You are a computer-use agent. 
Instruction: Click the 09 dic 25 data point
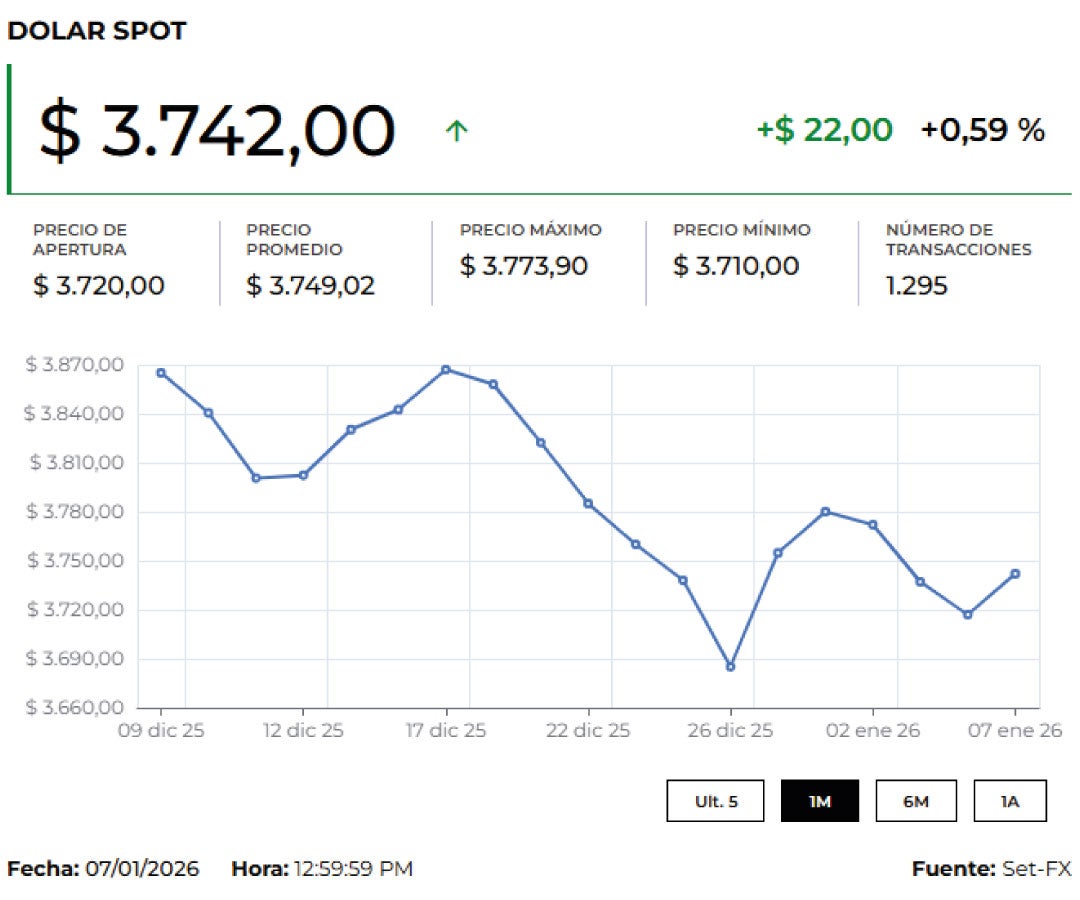161,373
